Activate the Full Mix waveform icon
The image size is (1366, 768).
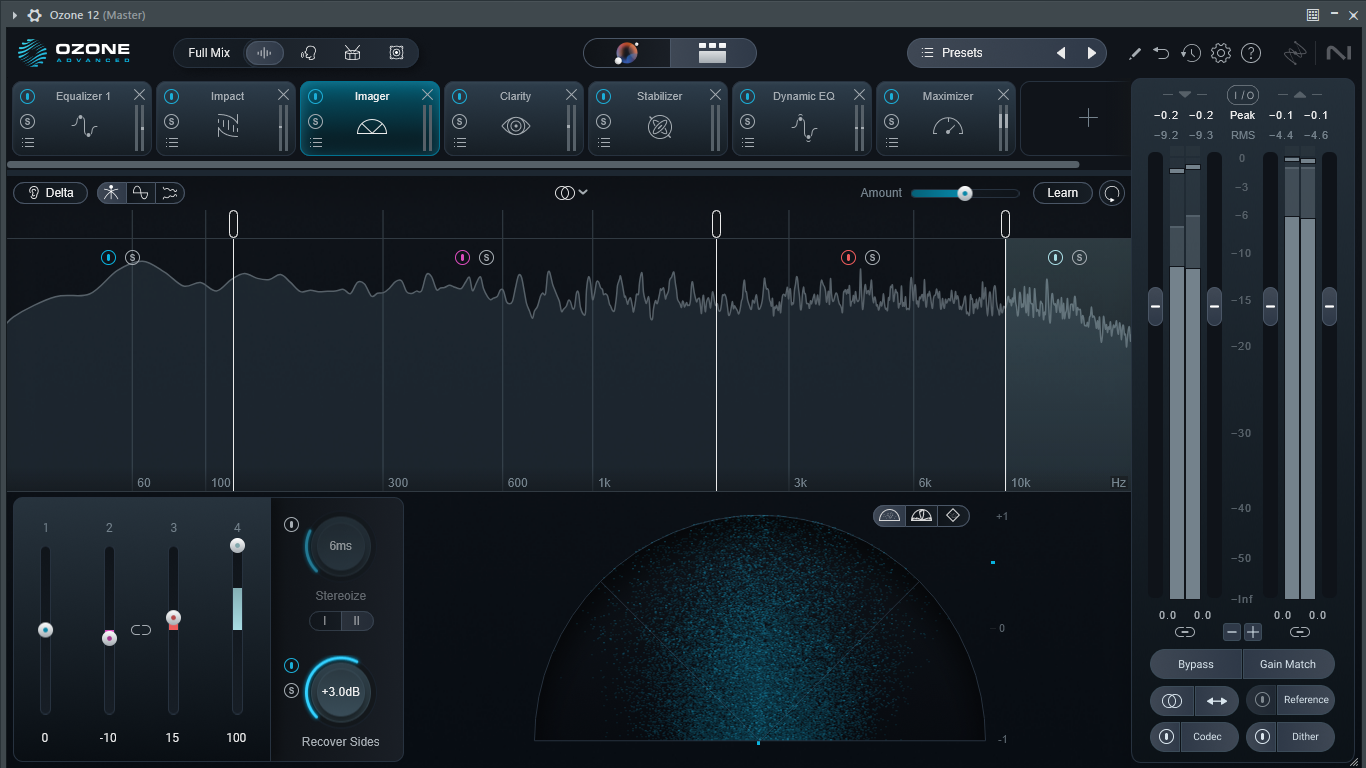pos(264,53)
